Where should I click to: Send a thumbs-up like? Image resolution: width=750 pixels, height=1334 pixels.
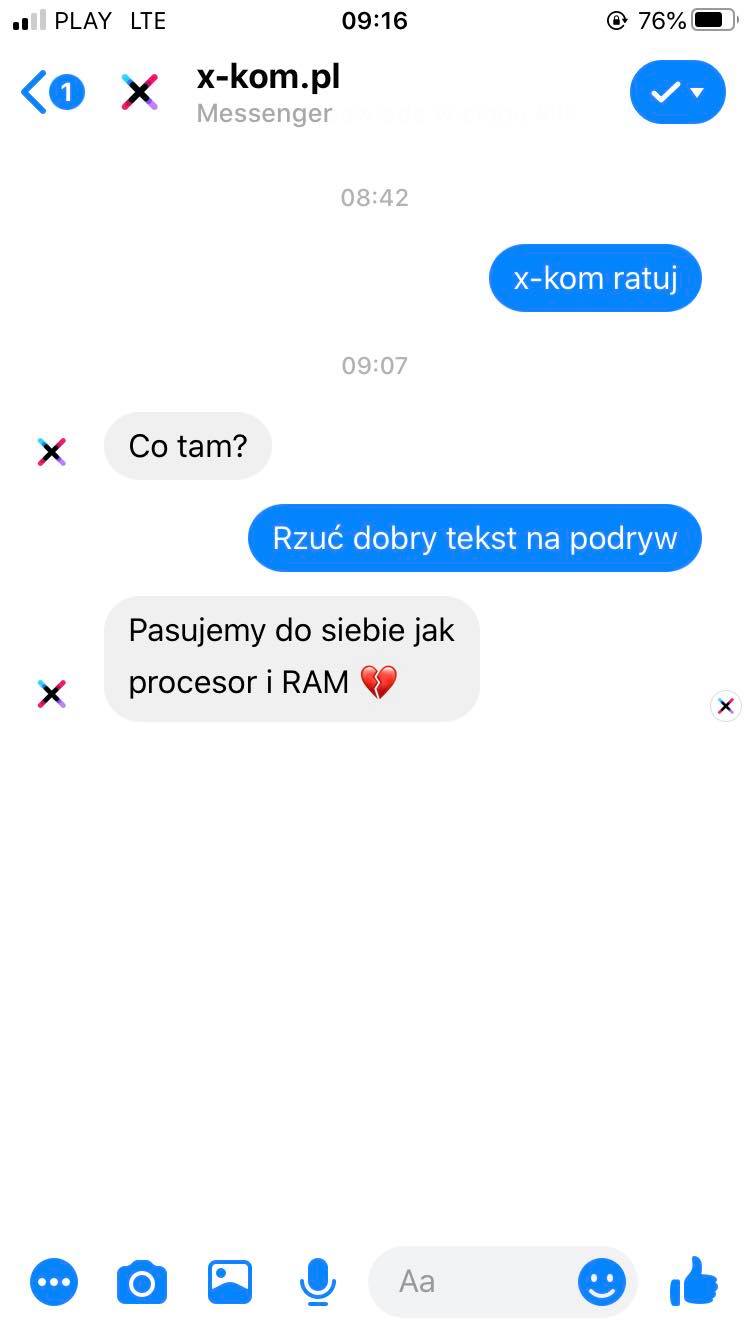(x=694, y=1280)
